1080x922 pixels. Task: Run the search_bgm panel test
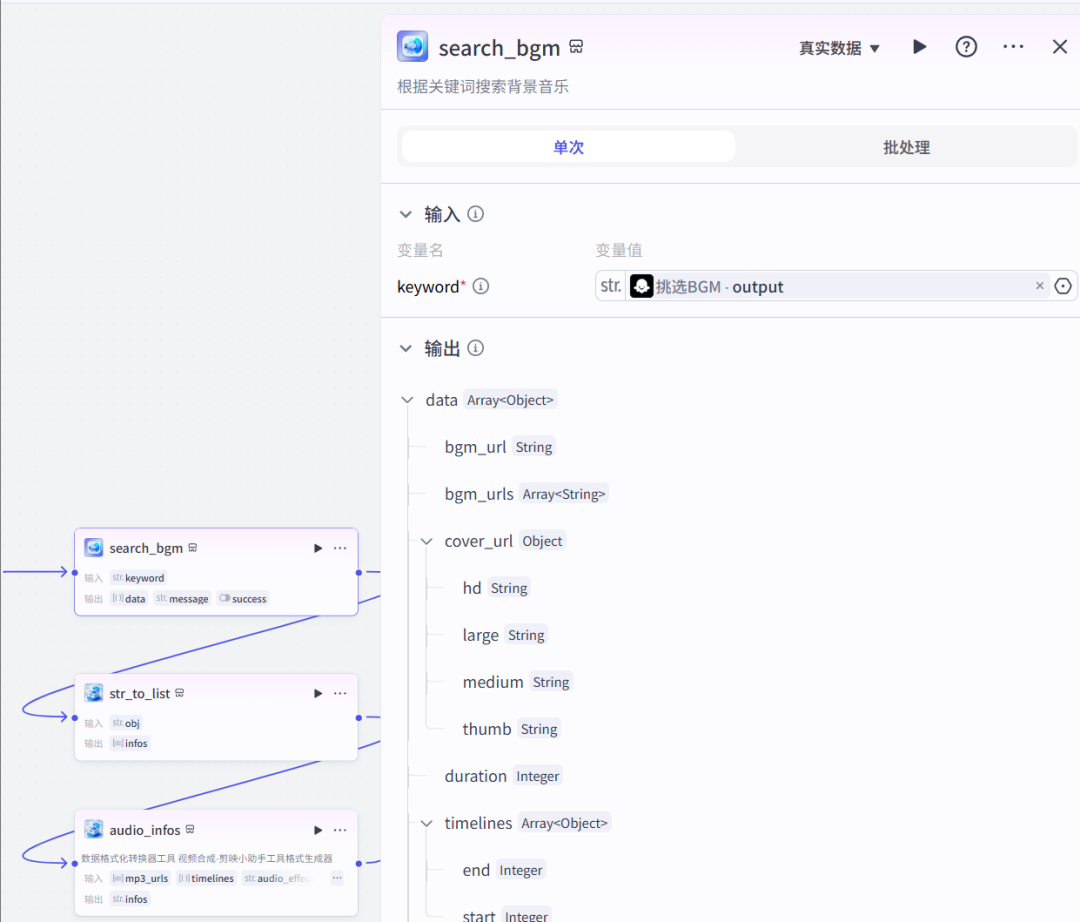pyautogui.click(x=919, y=47)
